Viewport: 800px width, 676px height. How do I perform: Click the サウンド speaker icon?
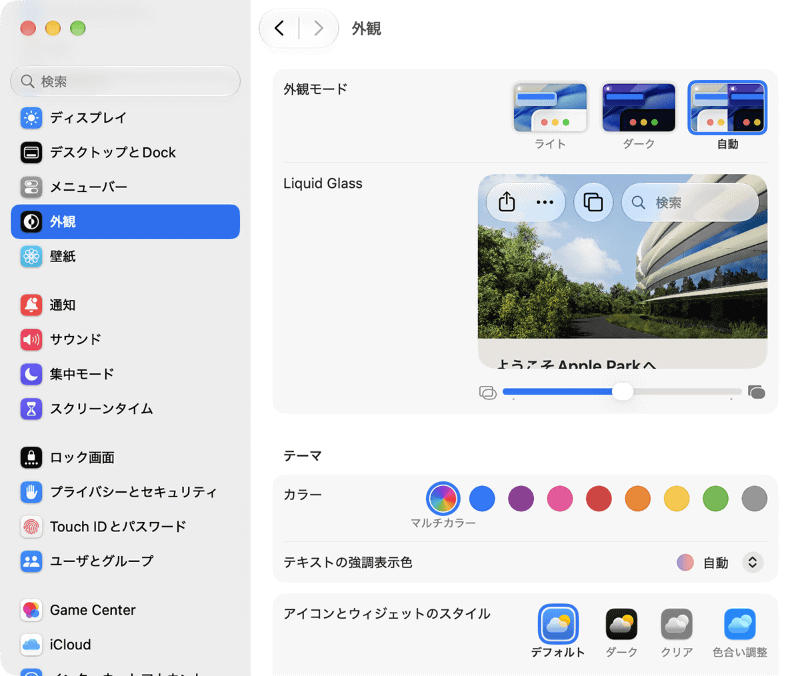click(x=31, y=340)
